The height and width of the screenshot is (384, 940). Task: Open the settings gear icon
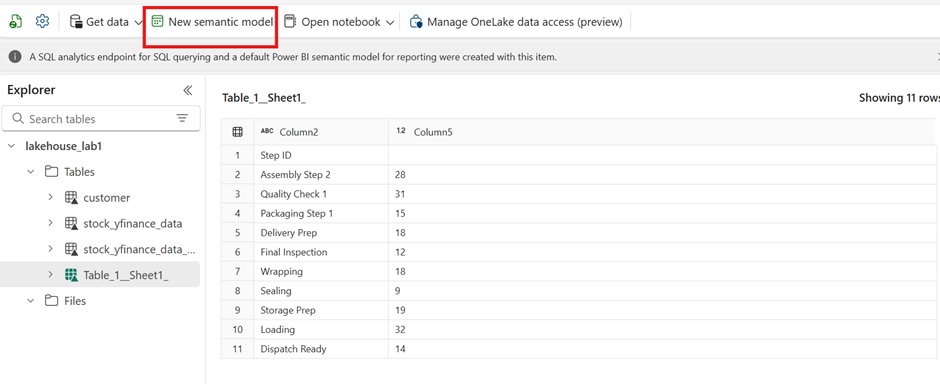coord(42,22)
